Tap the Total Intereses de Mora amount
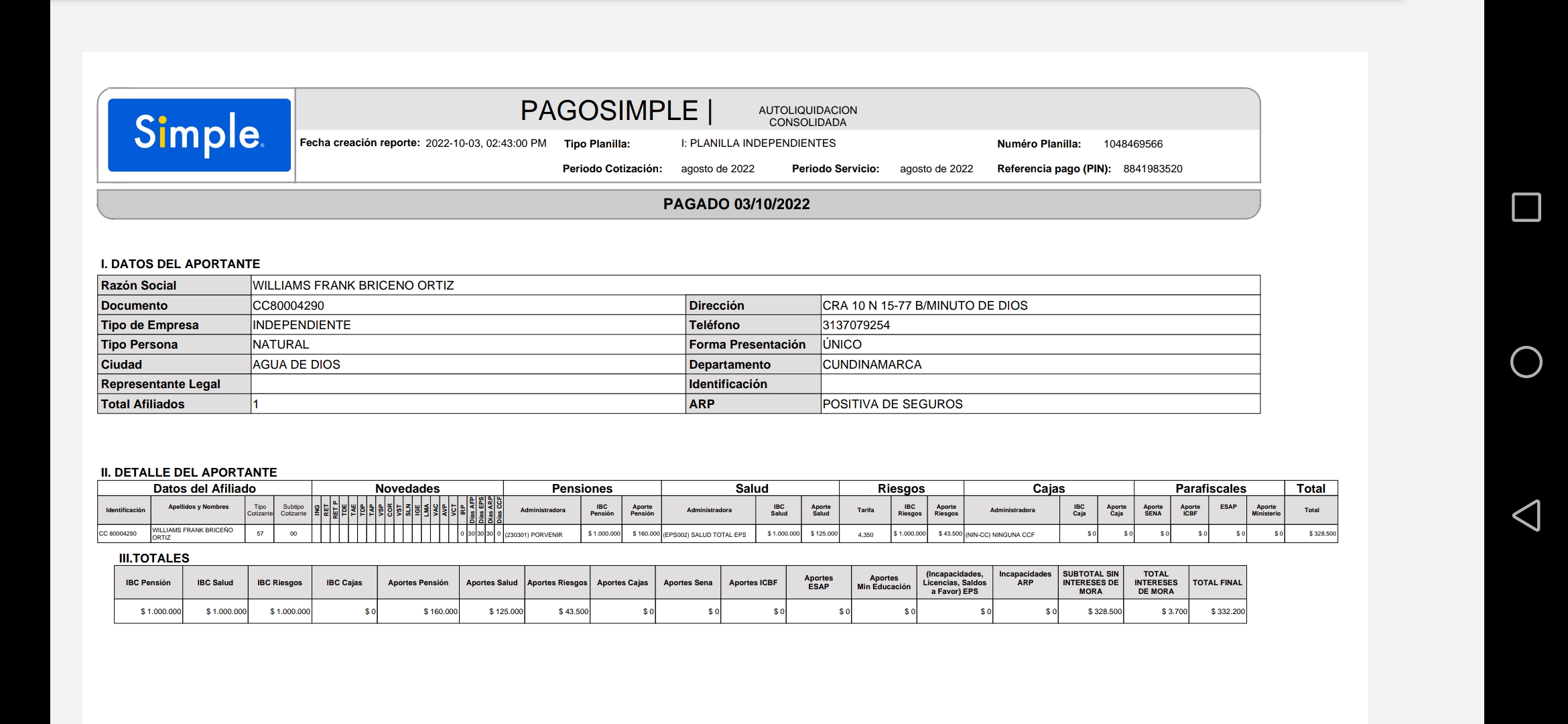 pos(1173,611)
